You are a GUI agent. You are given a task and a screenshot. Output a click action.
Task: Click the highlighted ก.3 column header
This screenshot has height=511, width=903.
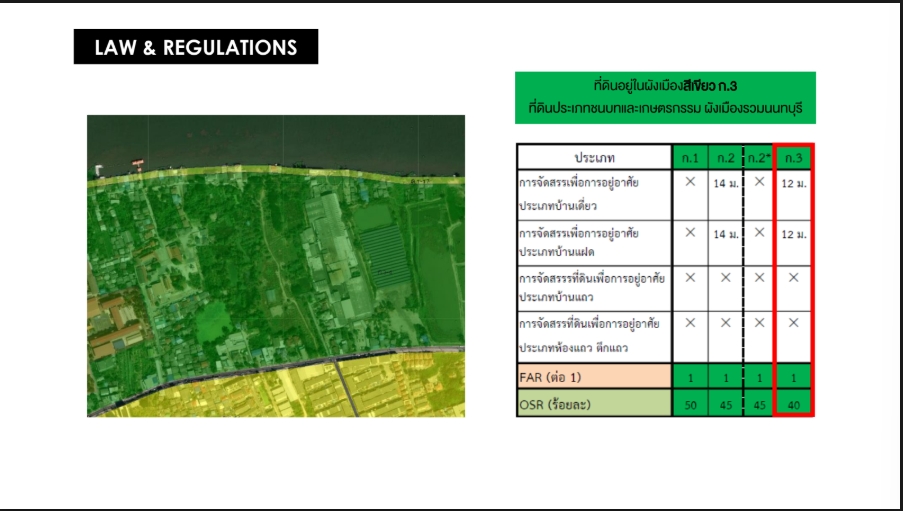point(794,158)
